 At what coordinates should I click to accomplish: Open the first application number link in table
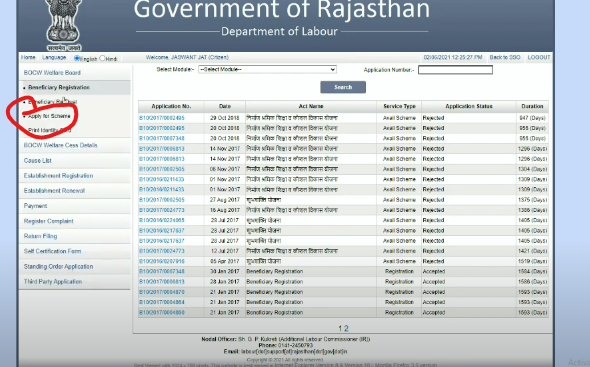162,118
